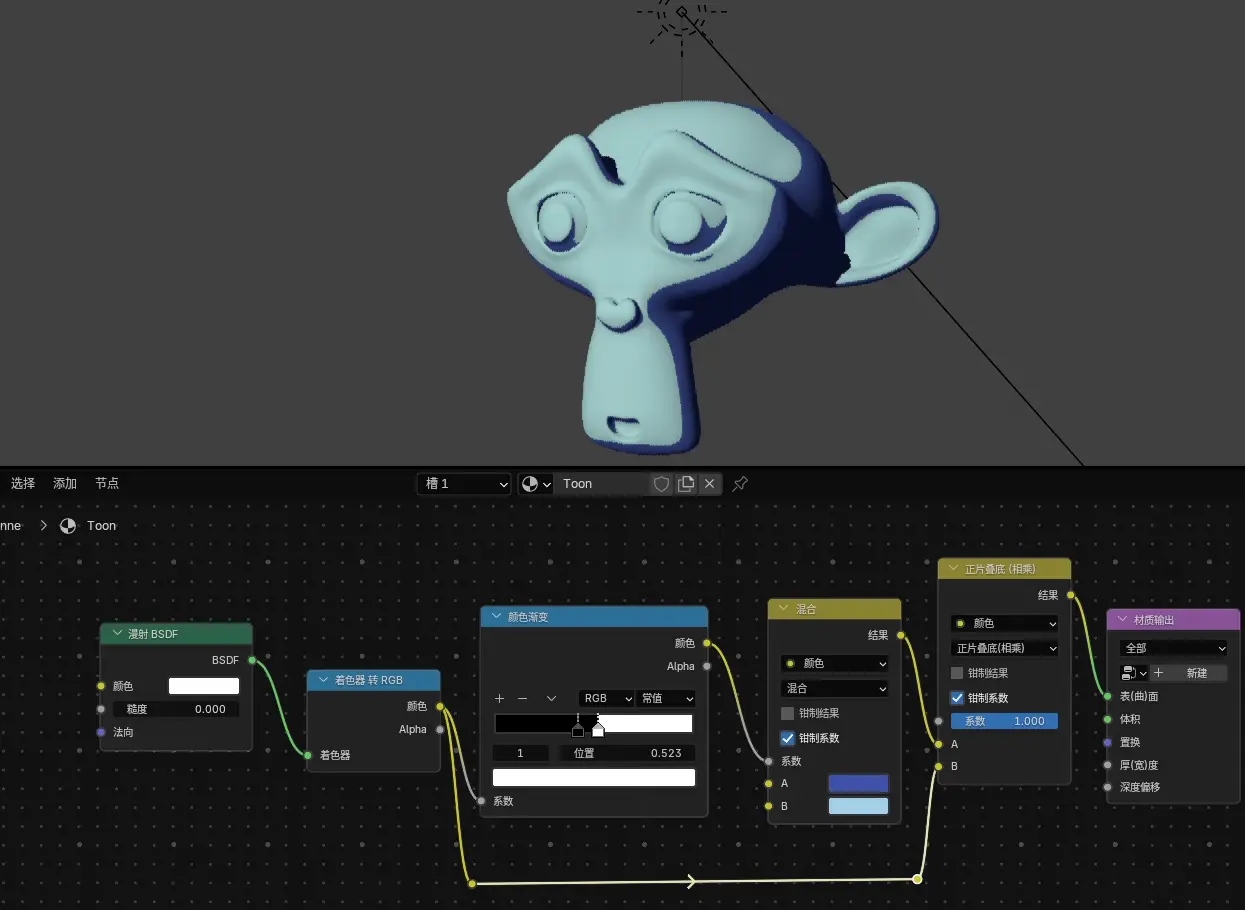Open the 选择 menu

pos(23,484)
